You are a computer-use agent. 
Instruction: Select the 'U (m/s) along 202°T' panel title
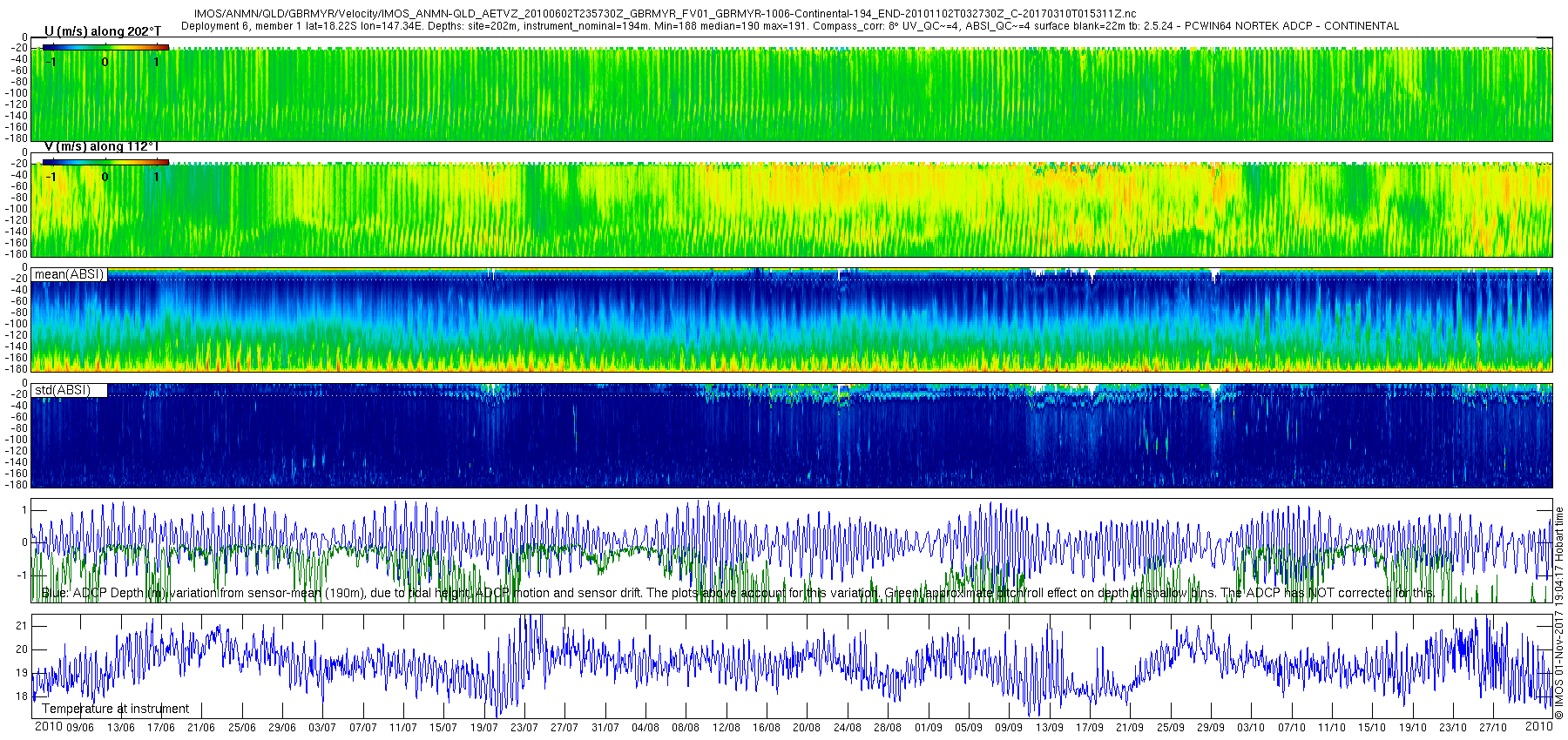point(103,31)
